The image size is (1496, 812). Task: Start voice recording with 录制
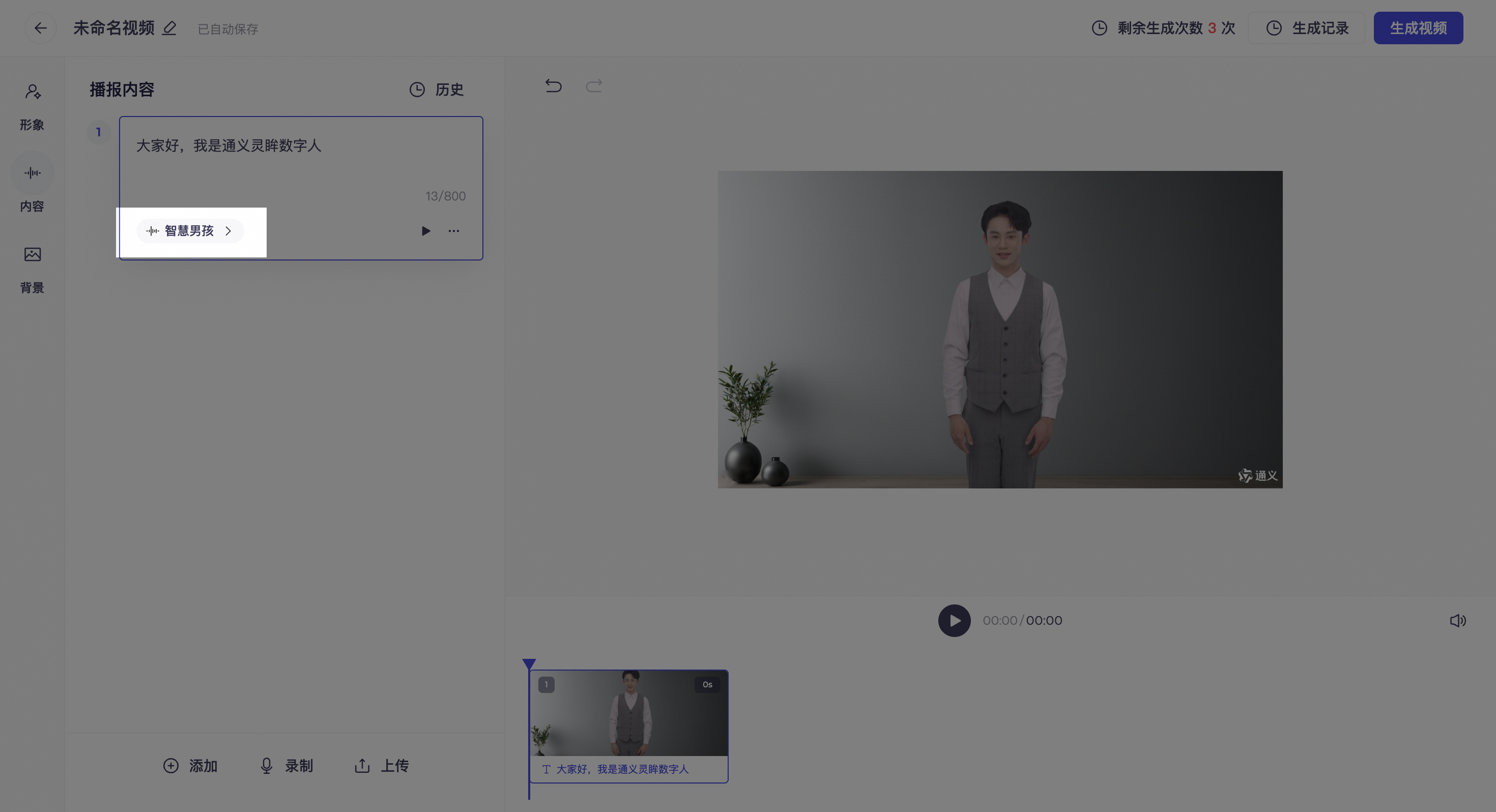coord(286,766)
